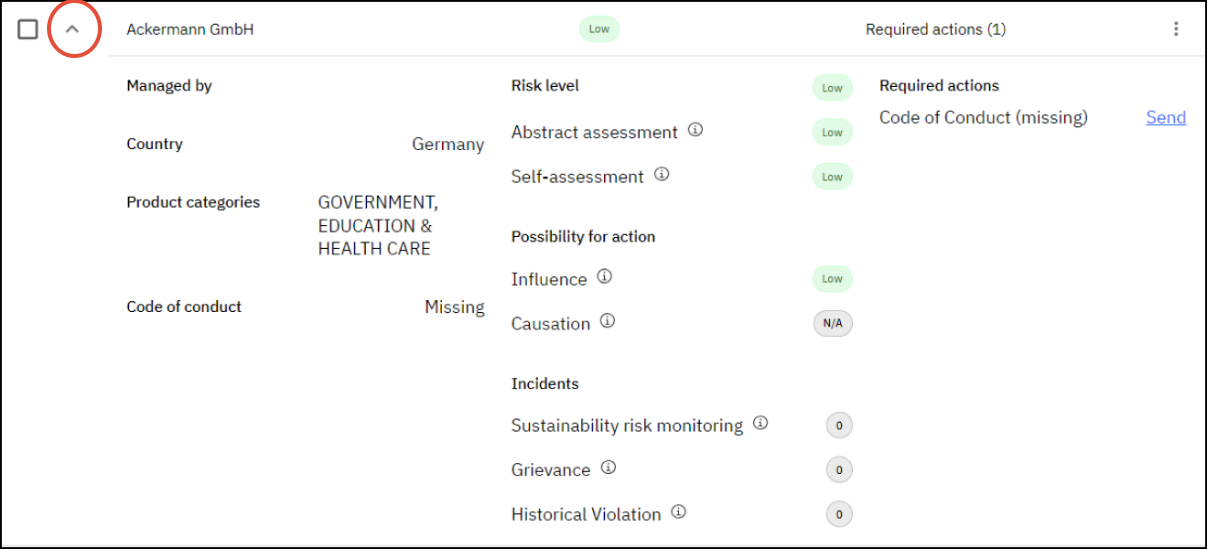Screen dimensions: 1207x549
Task: Click the Low badge in row header
Action: (x=599, y=29)
